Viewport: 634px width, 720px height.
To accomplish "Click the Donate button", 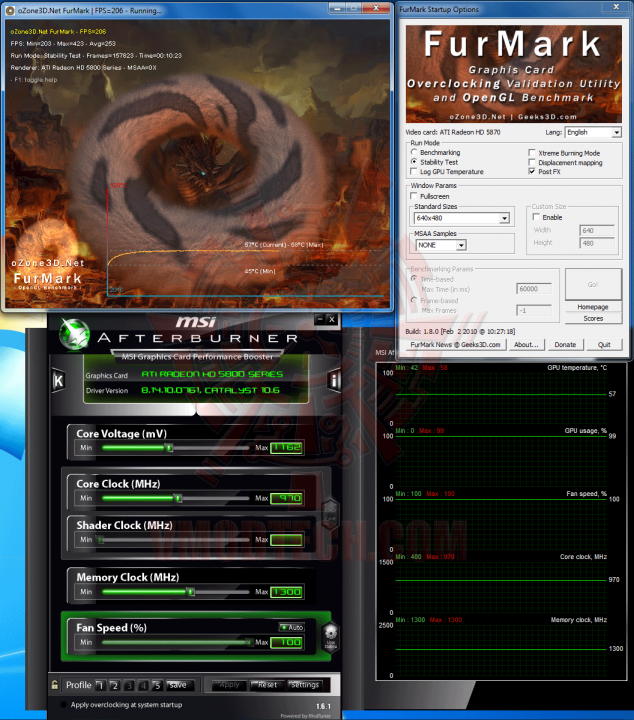I will [565, 345].
